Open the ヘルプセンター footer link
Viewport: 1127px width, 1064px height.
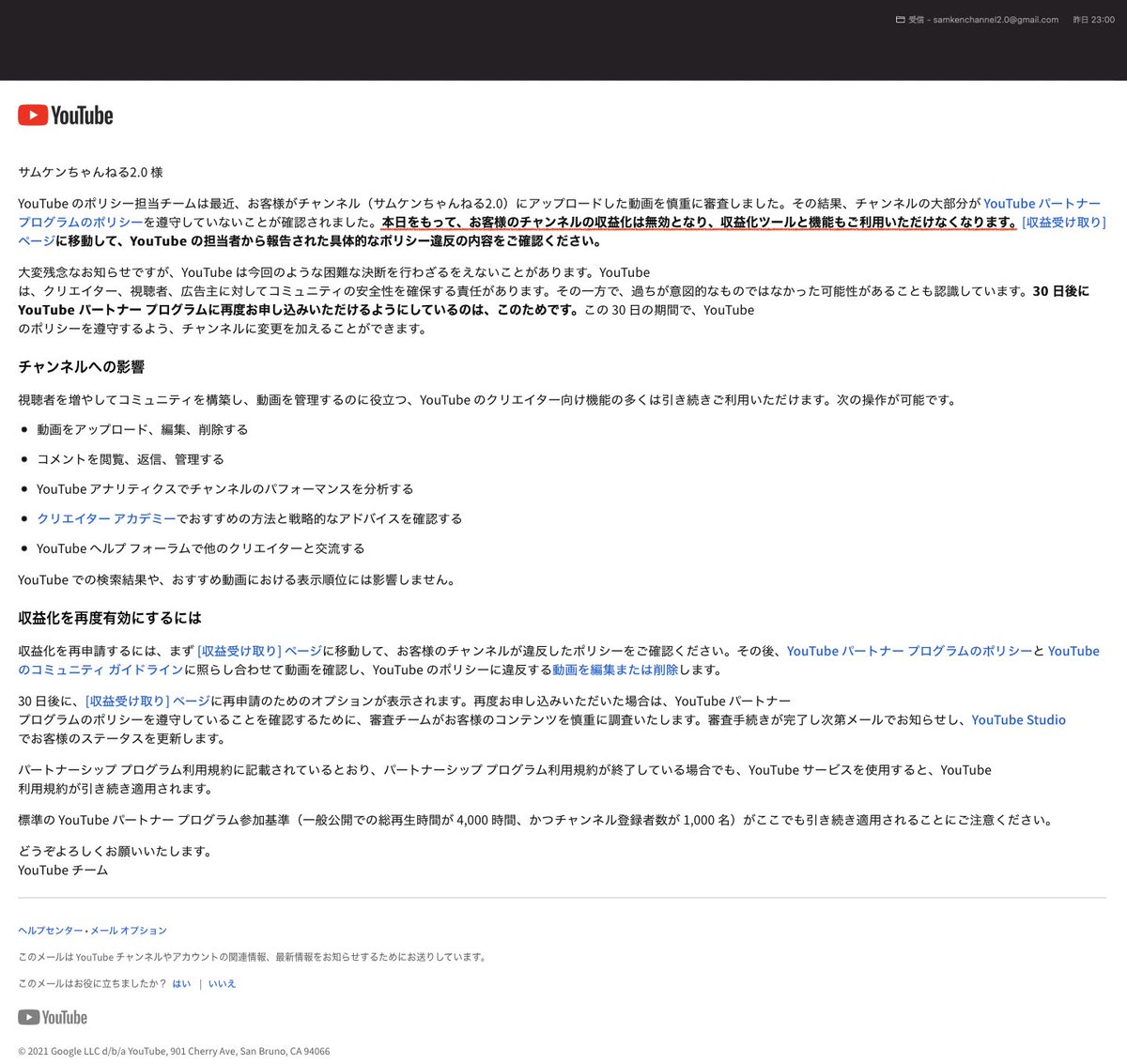[x=51, y=930]
